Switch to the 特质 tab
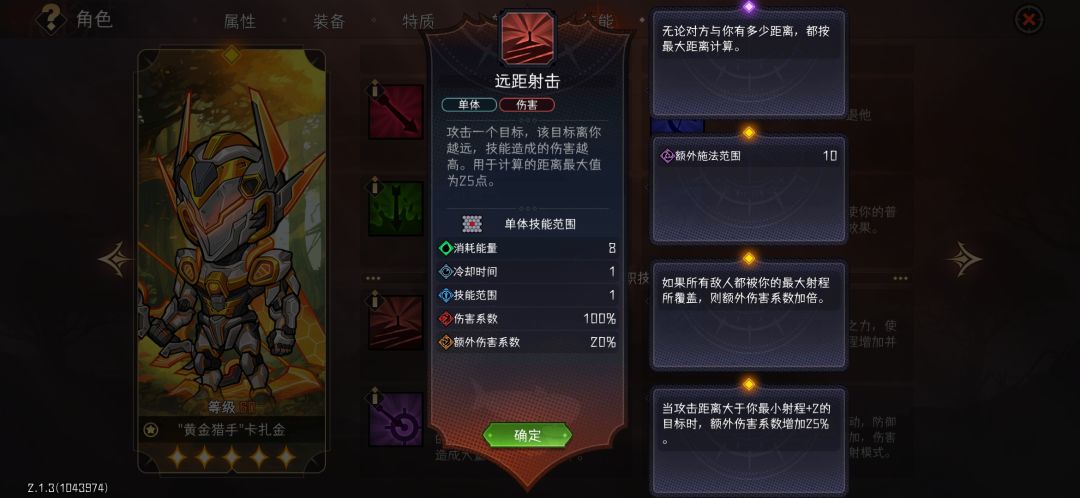Viewport: 1080px width, 498px height. (x=418, y=21)
